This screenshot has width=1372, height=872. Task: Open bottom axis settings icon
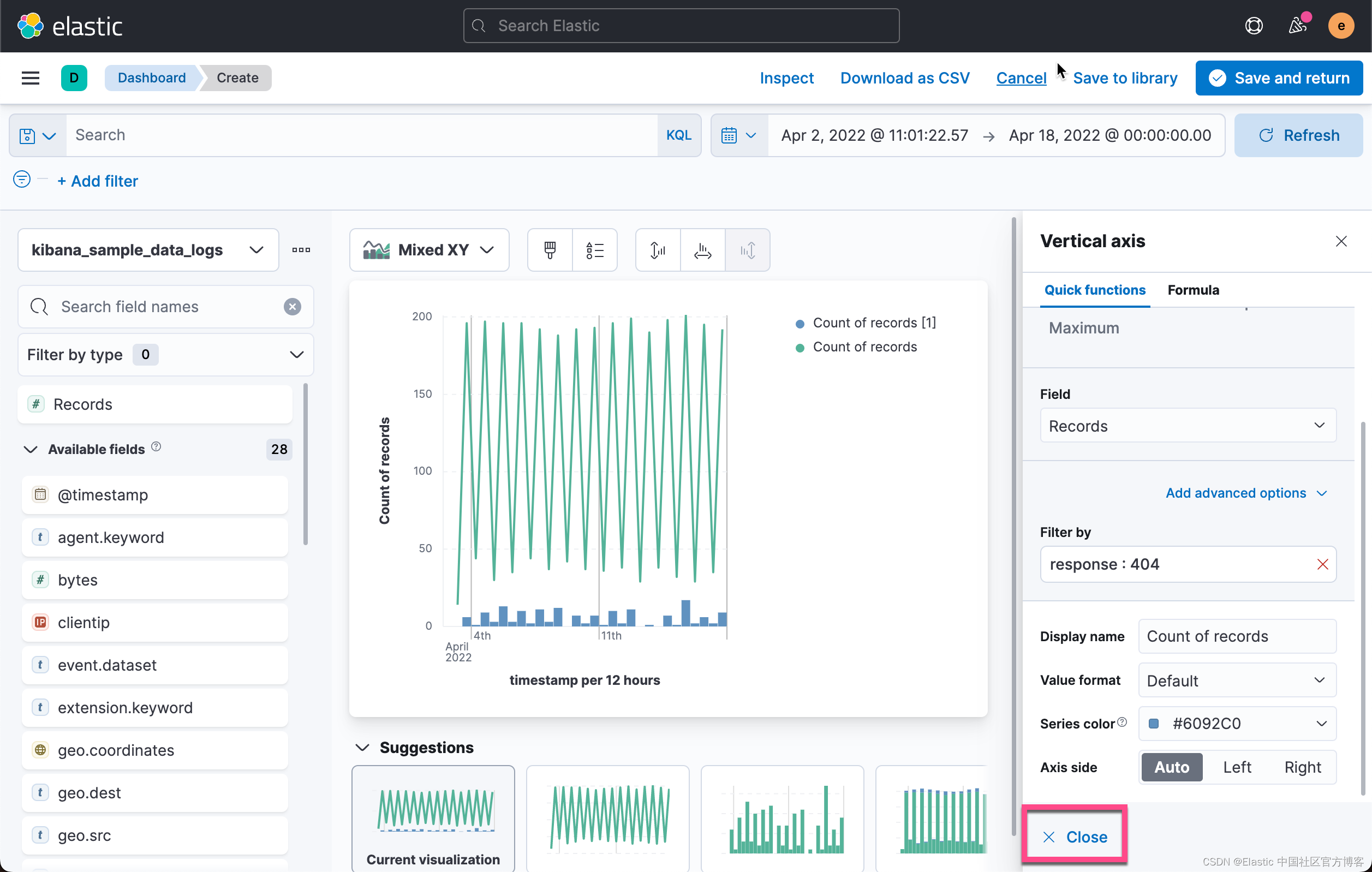[702, 250]
